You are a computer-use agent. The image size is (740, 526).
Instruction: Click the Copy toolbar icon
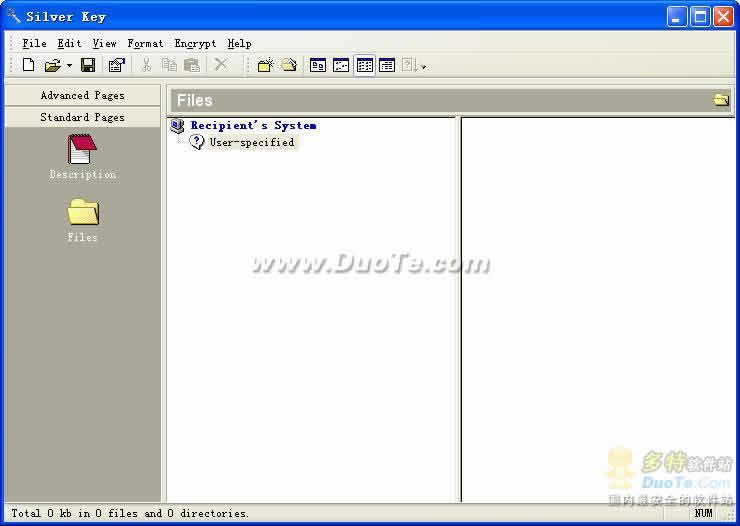point(169,65)
